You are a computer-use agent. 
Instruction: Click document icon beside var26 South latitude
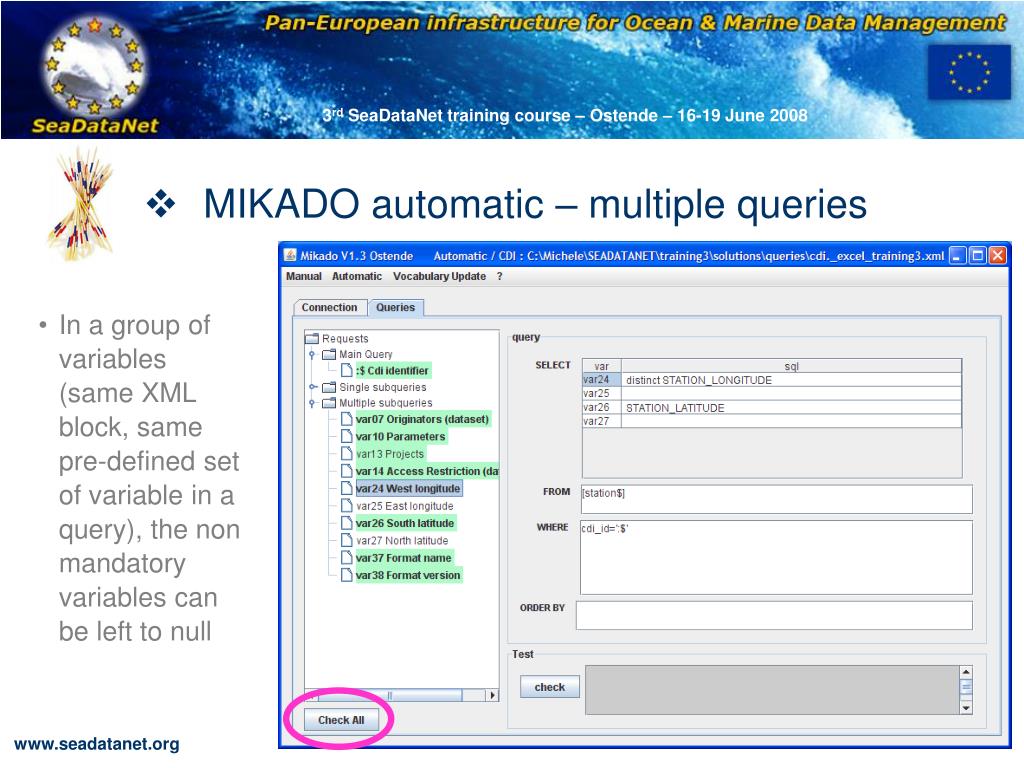(347, 522)
